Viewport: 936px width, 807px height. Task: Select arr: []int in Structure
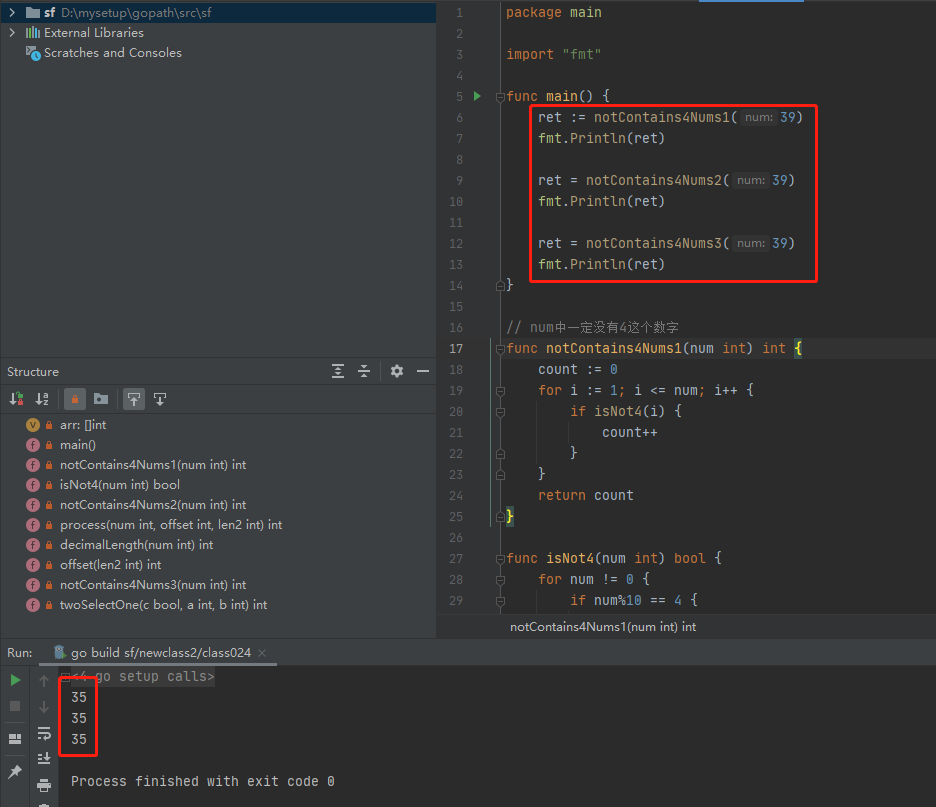tap(83, 425)
